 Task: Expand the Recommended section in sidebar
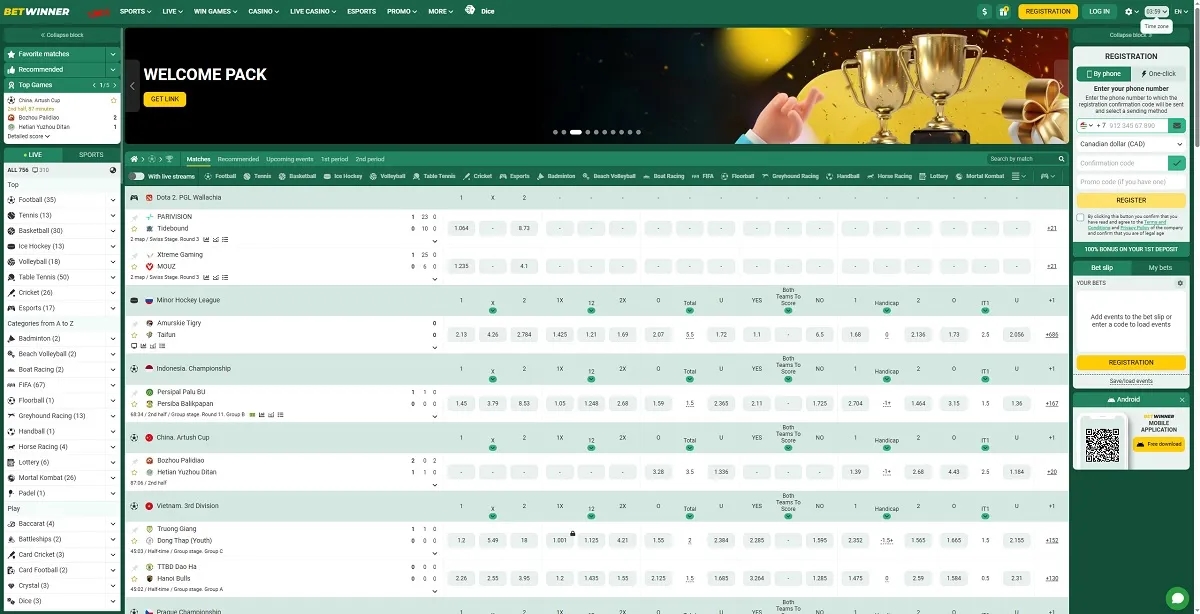(112, 69)
